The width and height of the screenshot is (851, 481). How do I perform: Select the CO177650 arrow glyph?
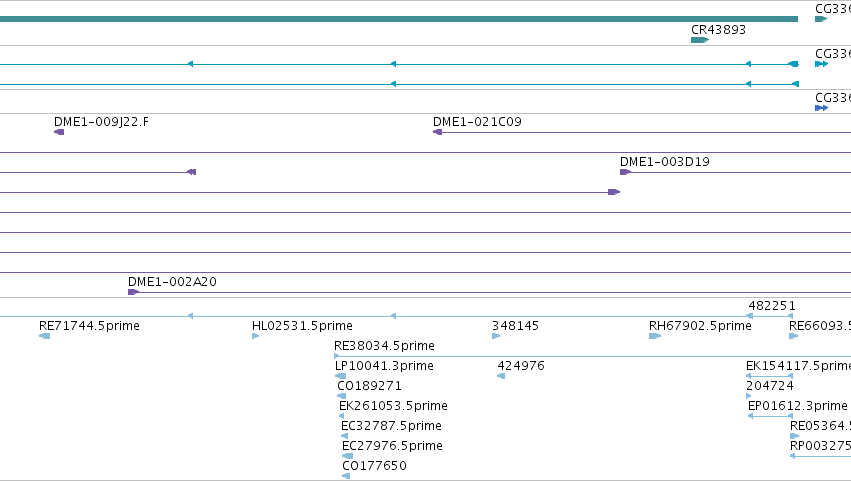coord(346,476)
